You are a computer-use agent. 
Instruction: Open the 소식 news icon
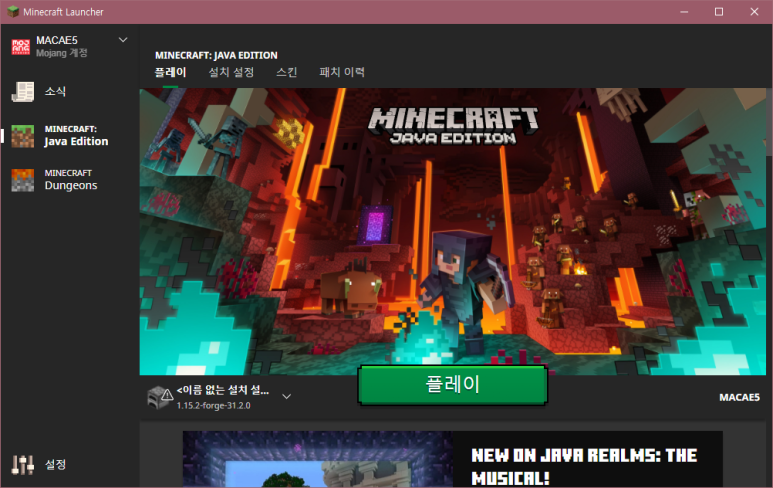tap(23, 92)
